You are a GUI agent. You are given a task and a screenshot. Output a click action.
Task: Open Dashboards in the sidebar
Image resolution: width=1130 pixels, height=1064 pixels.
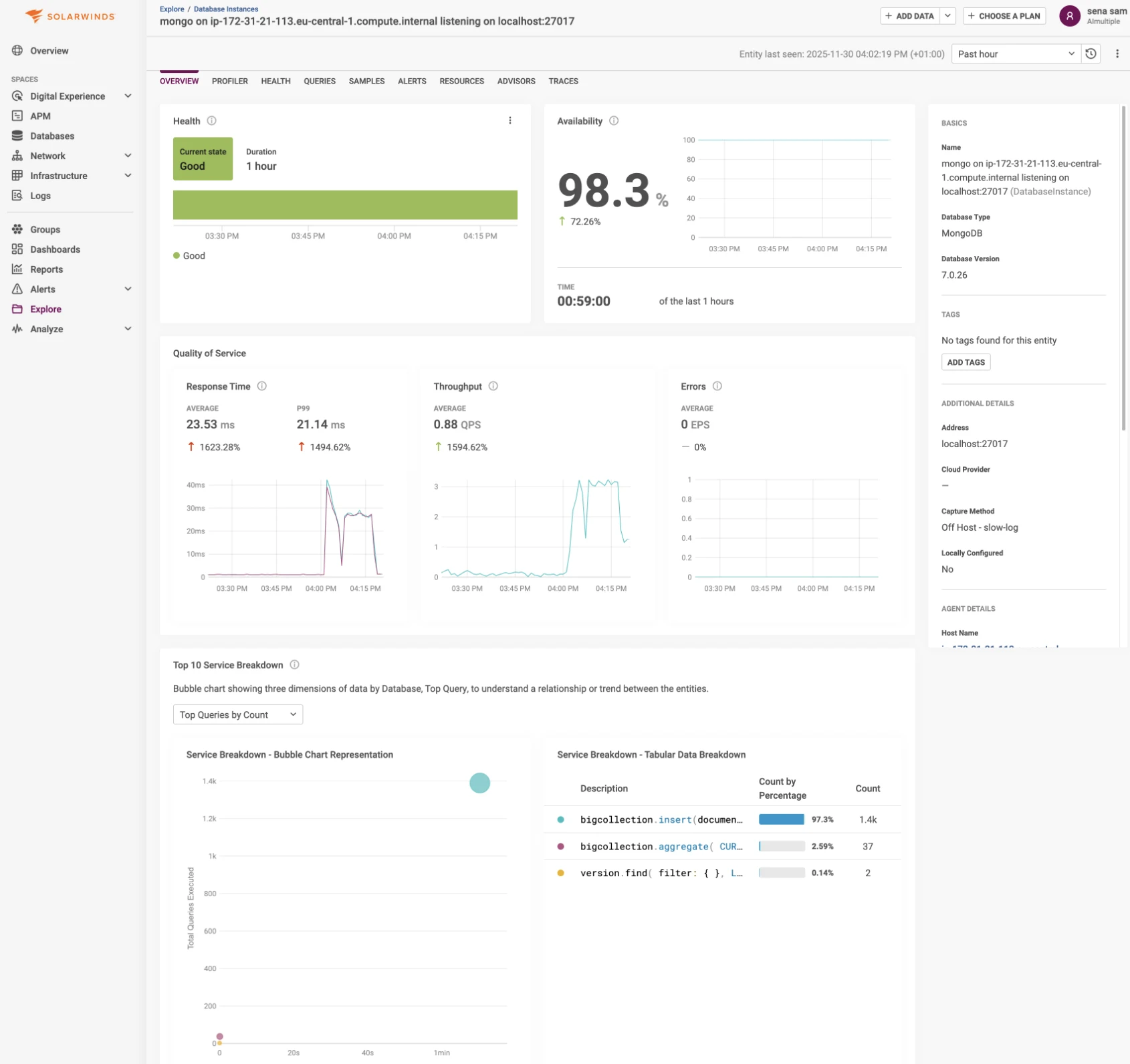55,249
